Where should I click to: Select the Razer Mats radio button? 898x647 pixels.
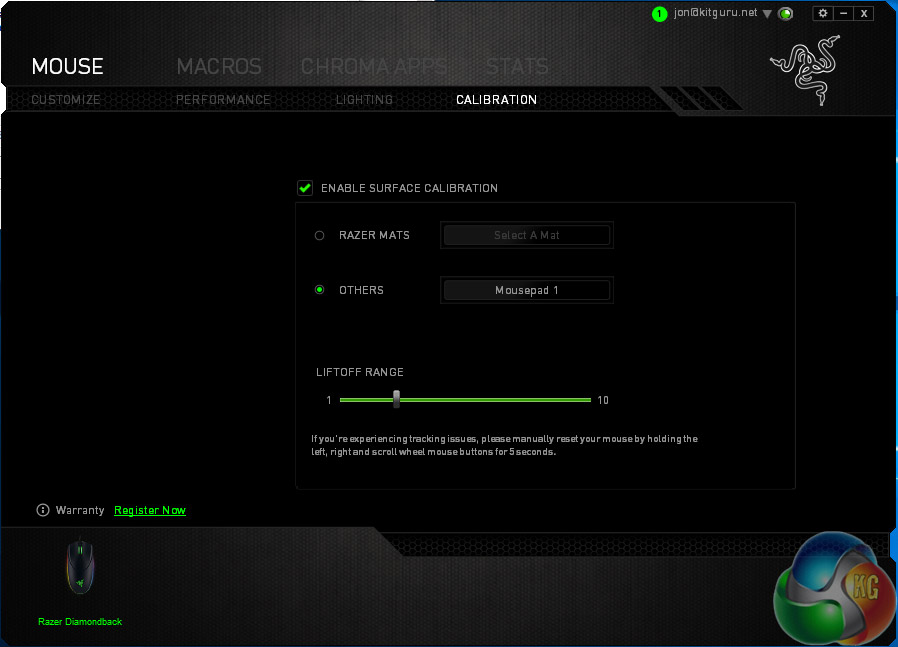pos(320,235)
